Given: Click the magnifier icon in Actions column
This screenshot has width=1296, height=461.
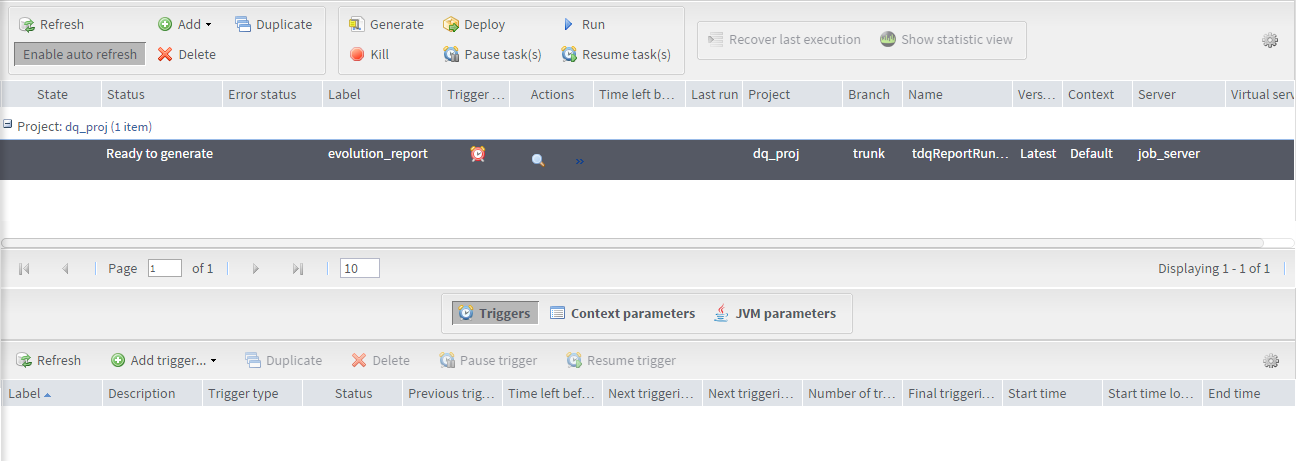Looking at the screenshot, I should tap(538, 160).
